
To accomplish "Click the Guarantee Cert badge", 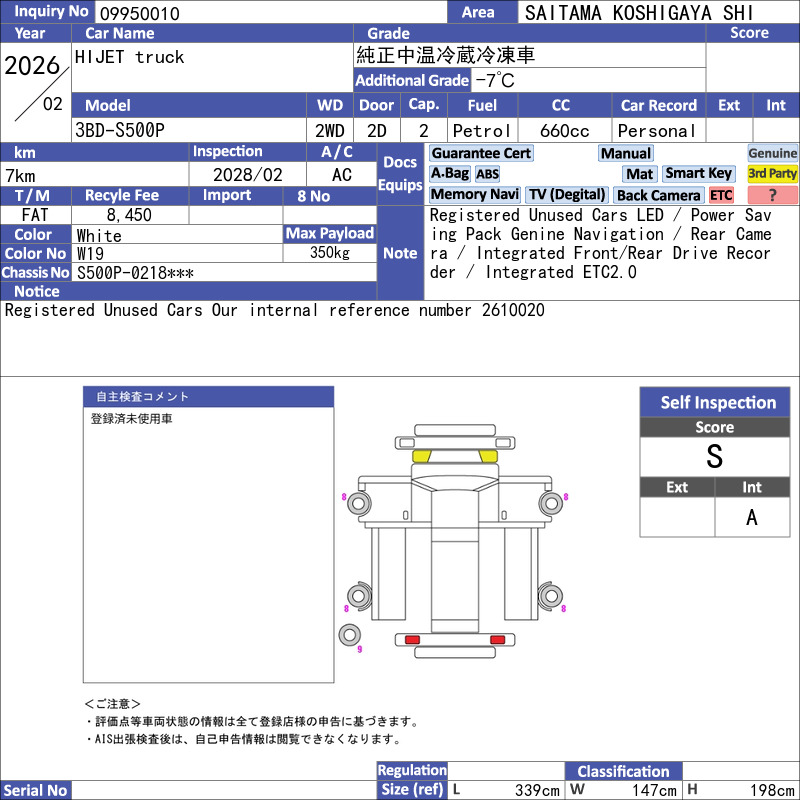I will 481,153.
